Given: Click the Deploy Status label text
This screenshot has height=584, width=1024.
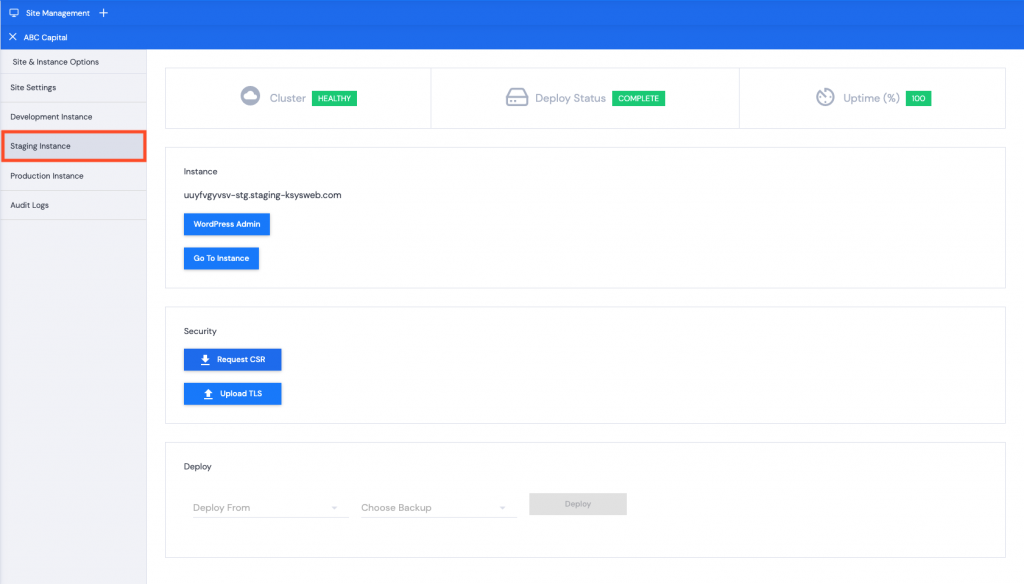Looking at the screenshot, I should (570, 98).
